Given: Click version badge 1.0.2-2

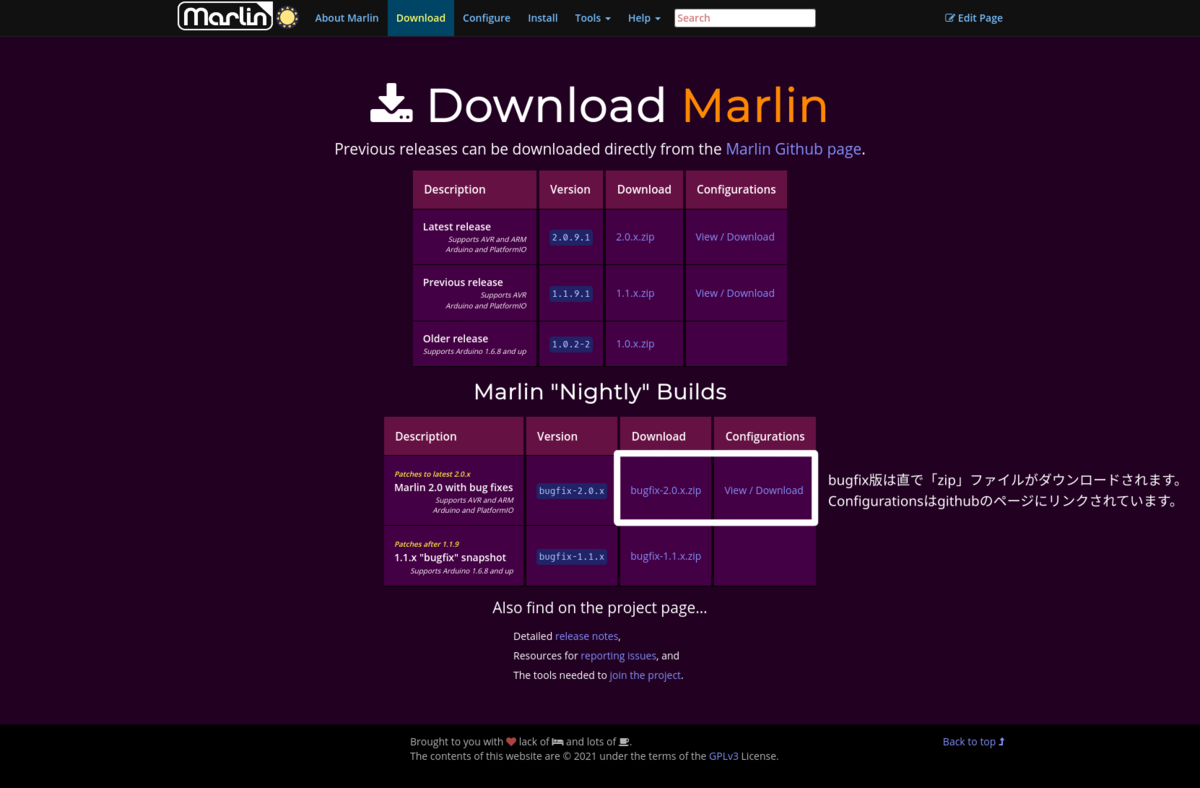Looking at the screenshot, I should tap(571, 343).
